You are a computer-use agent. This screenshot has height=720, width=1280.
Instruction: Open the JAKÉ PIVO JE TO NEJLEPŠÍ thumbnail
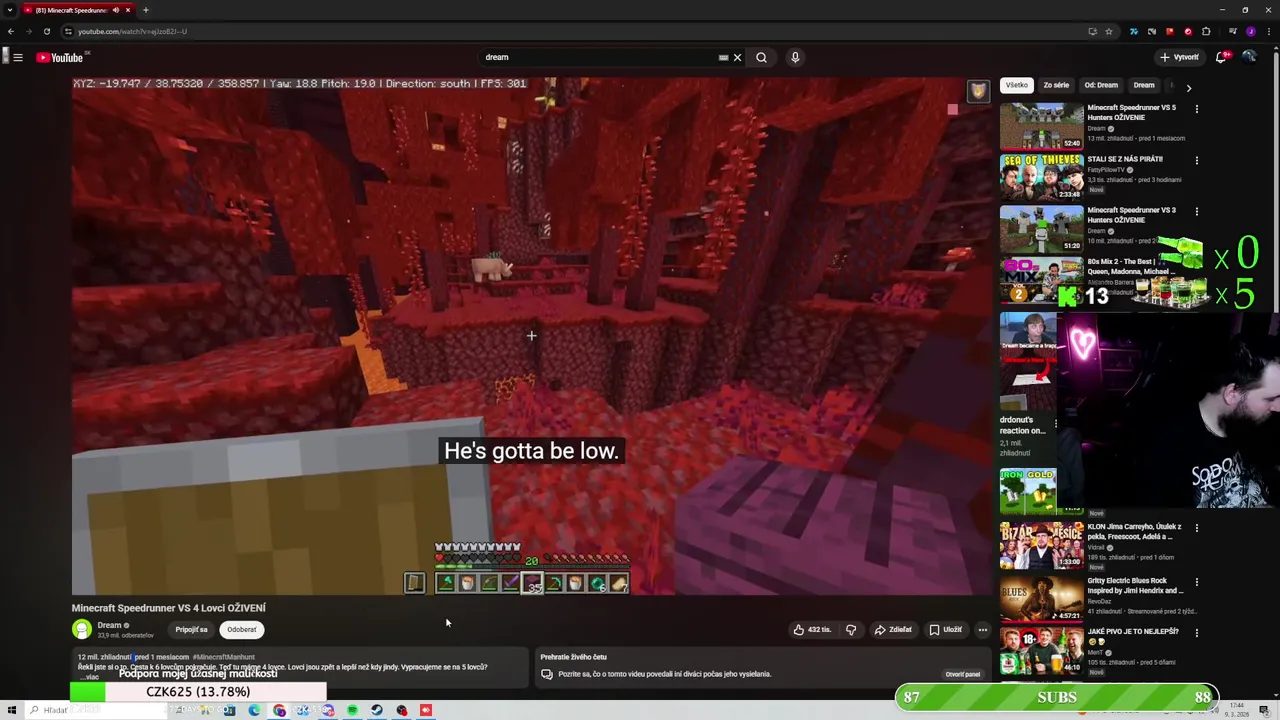coord(1042,650)
